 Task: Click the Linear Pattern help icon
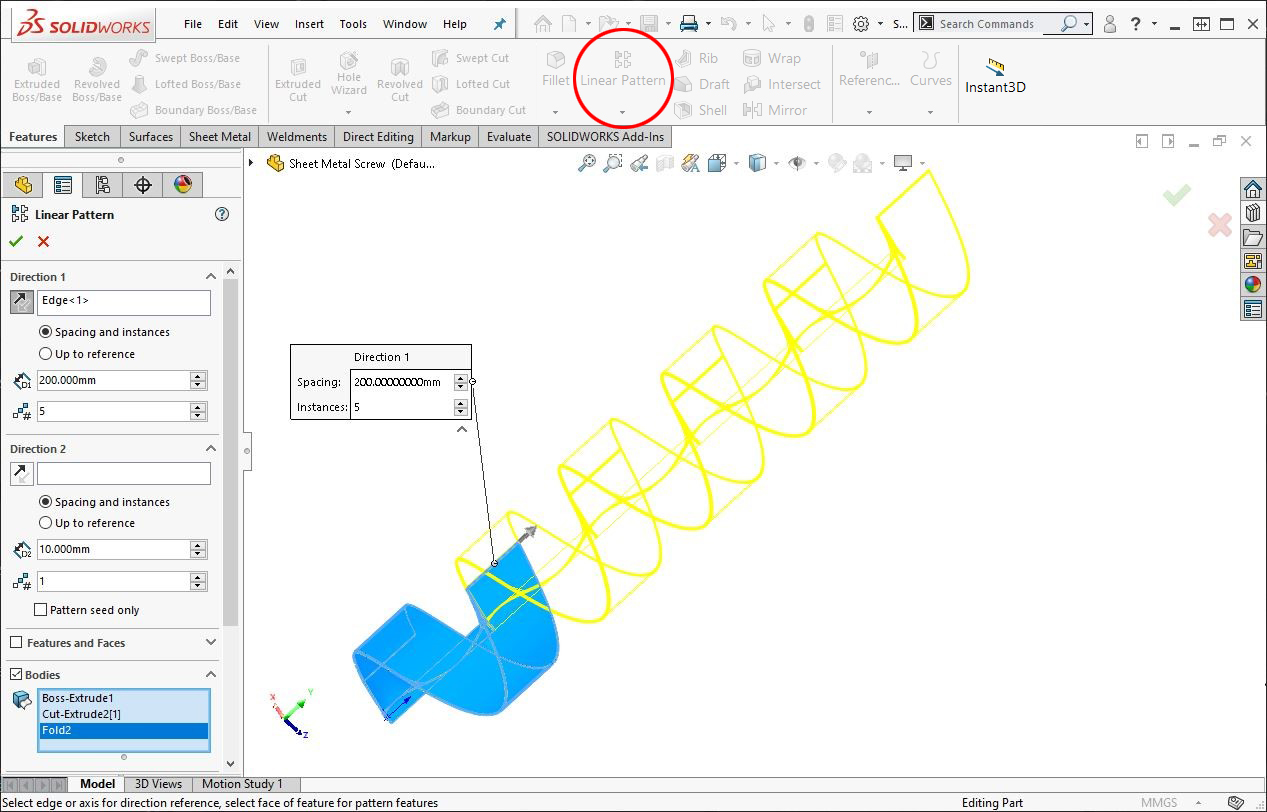click(222, 214)
